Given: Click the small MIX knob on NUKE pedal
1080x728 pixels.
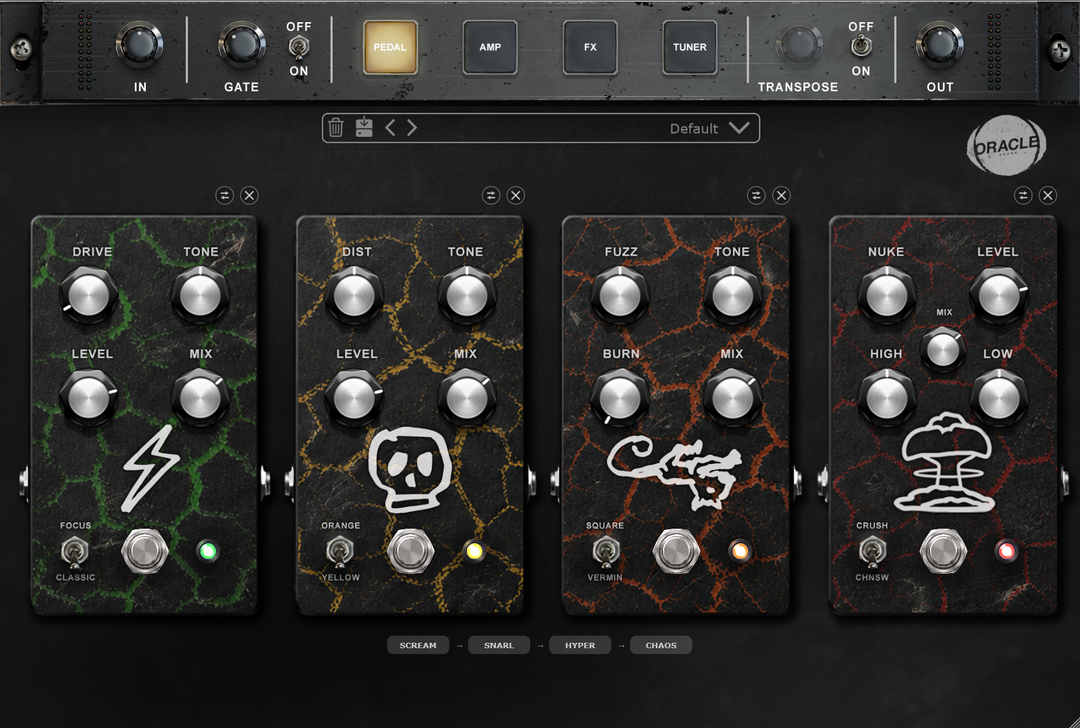Looking at the screenshot, I should click(943, 349).
